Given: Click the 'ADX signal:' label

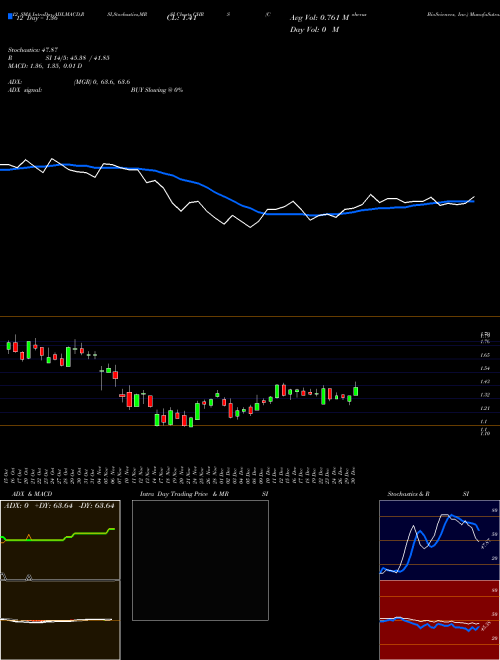Looking at the screenshot, I should 25,90.
